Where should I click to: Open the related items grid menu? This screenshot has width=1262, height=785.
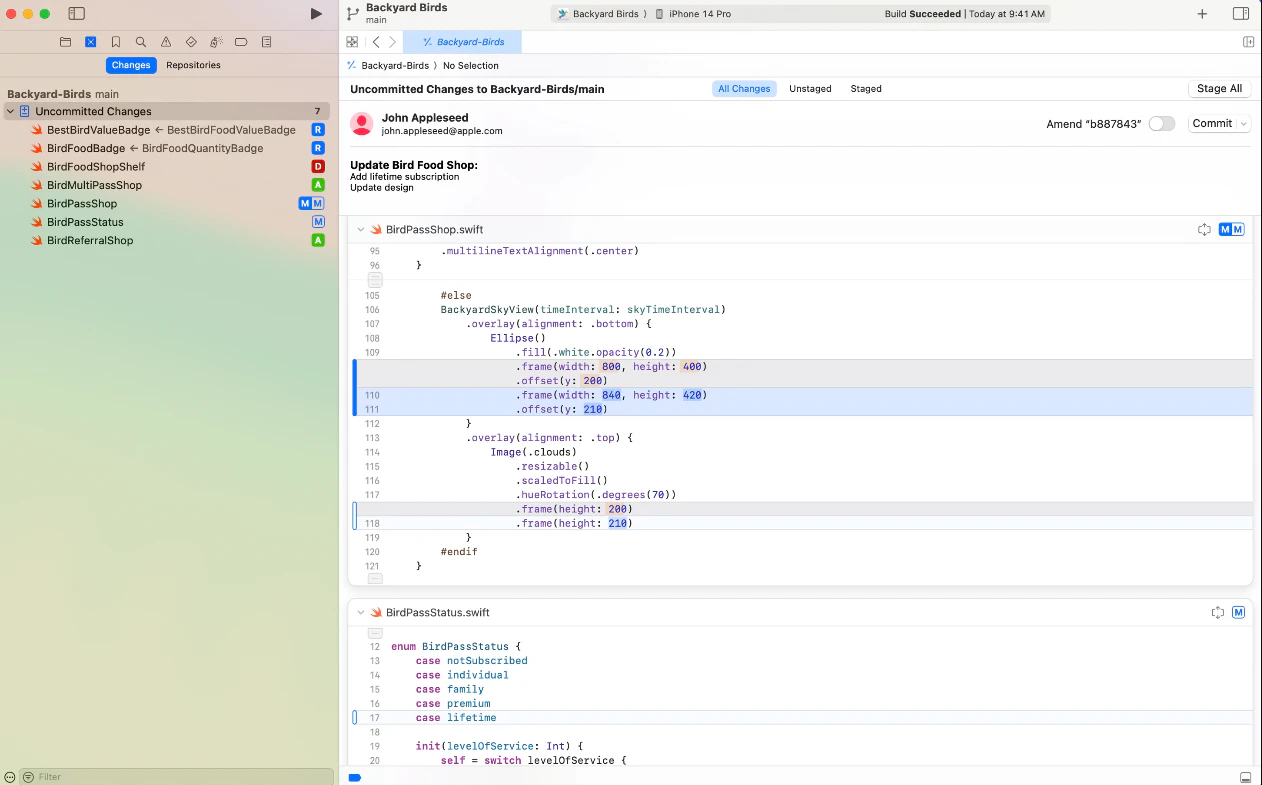[352, 42]
